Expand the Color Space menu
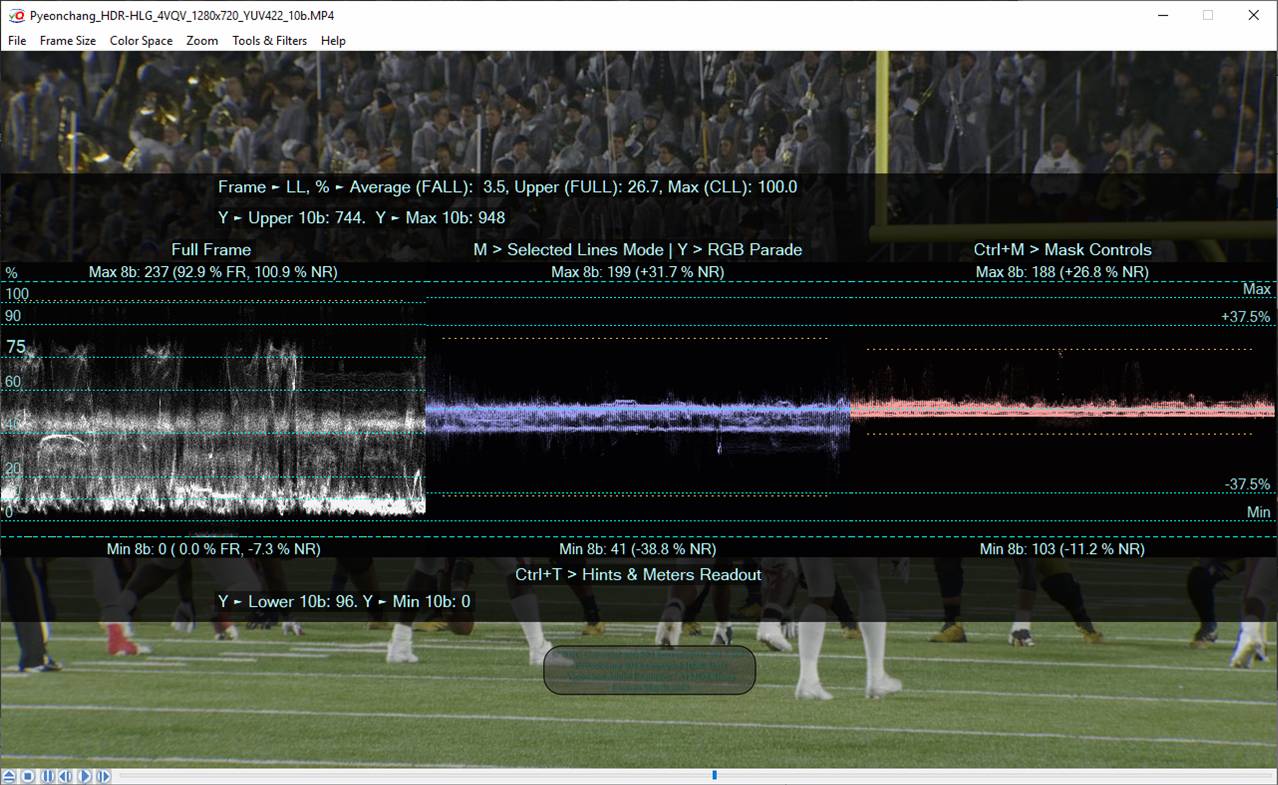This screenshot has width=1278, height=785. [x=141, y=41]
